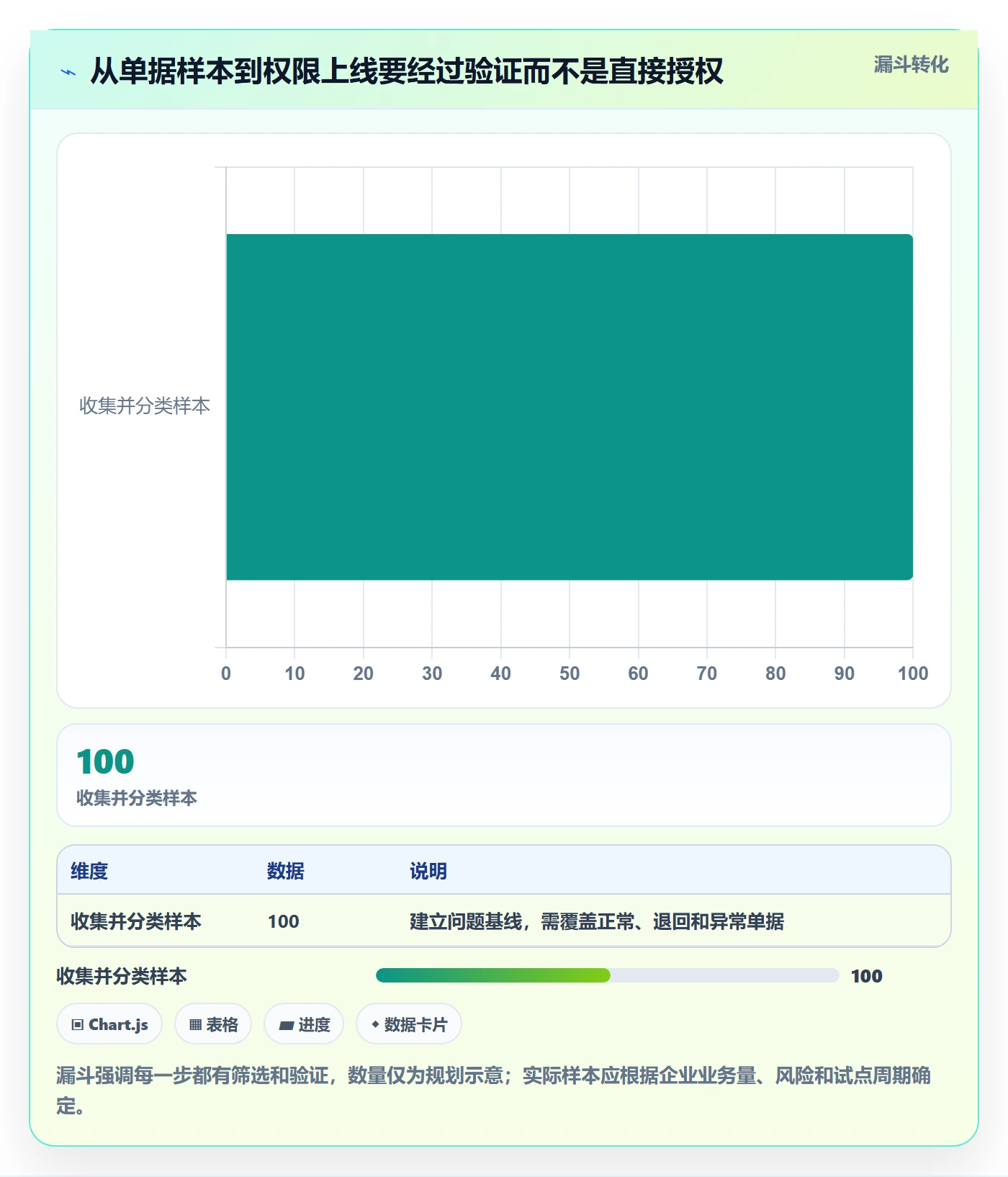Click the table cell 收集并分类样本

[x=136, y=921]
